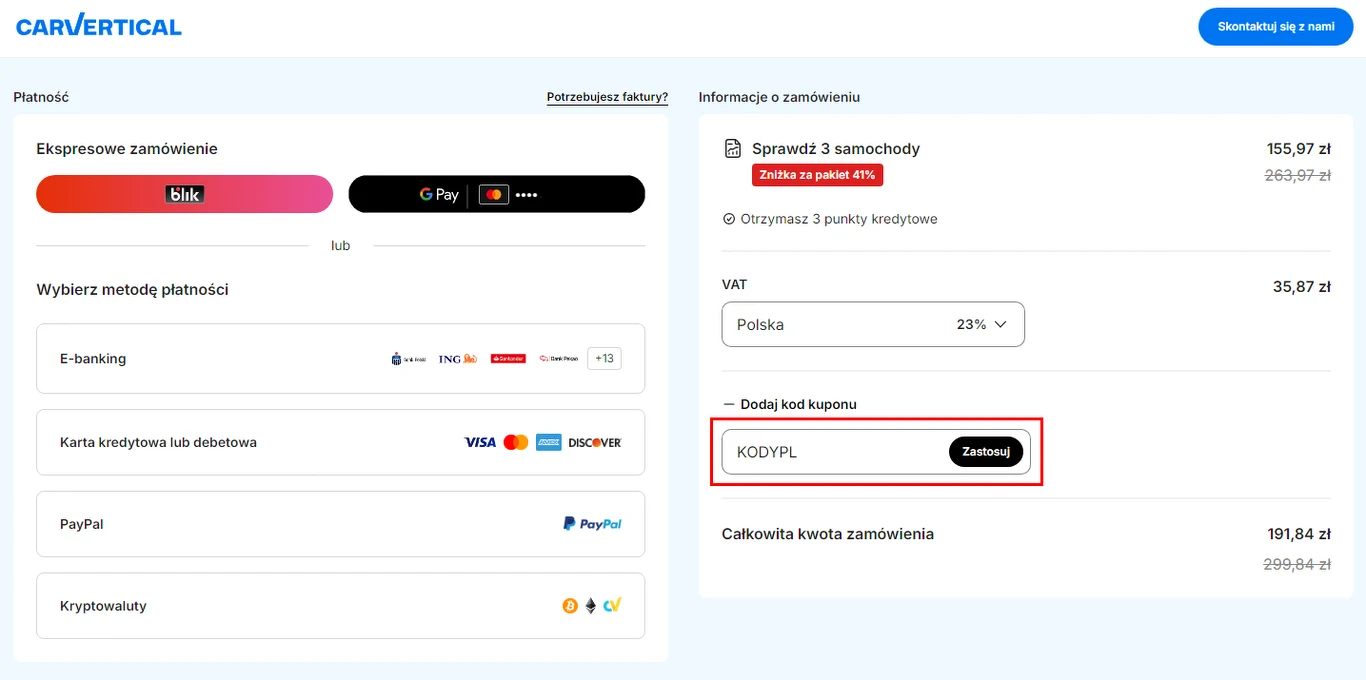Viewport: 1366px width, 680px height.
Task: Click the G Pay icon
Action: coord(437,194)
